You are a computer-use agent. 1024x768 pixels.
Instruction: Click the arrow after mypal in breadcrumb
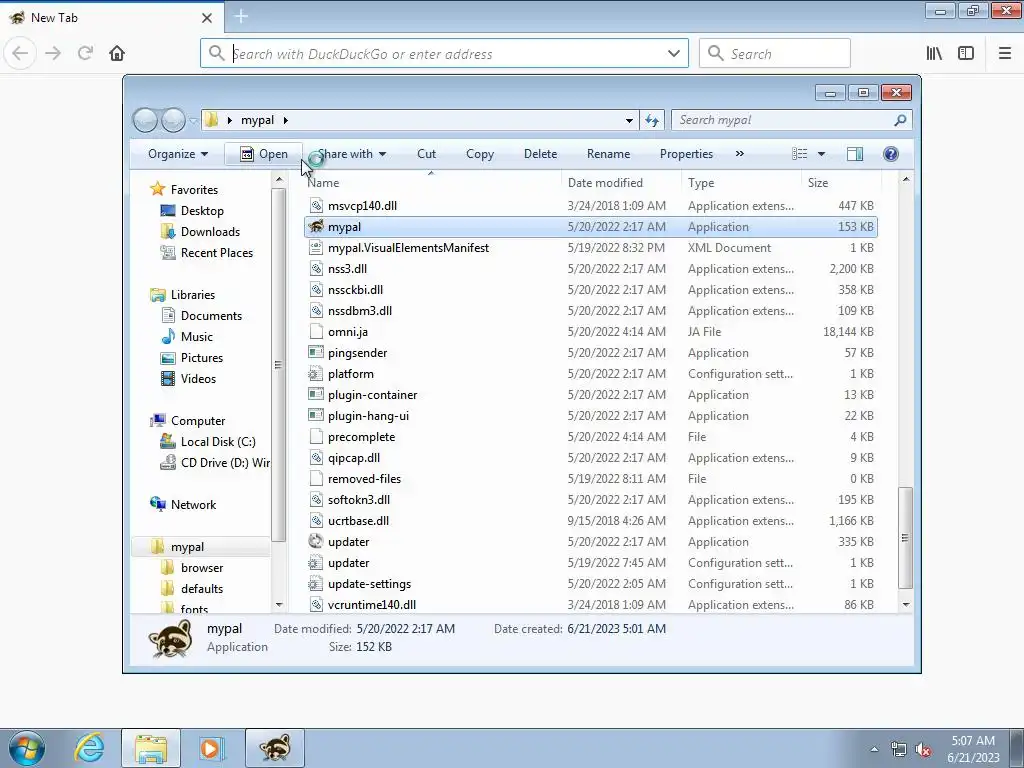pyautogui.click(x=285, y=120)
